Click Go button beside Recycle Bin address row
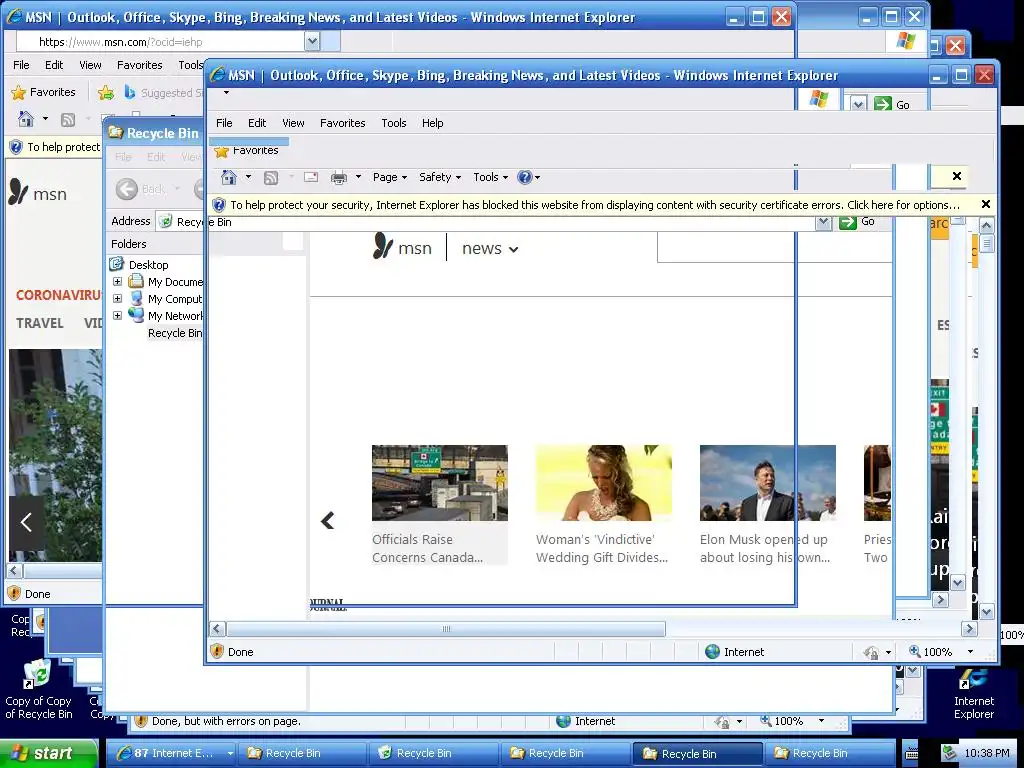 (856, 222)
